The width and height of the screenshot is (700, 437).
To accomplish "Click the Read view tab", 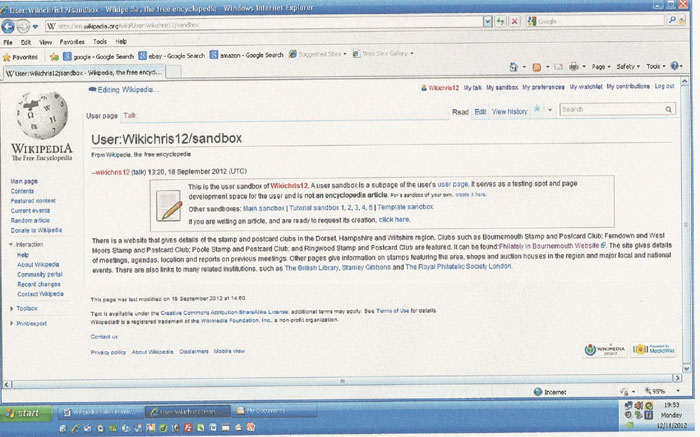I will (460, 112).
